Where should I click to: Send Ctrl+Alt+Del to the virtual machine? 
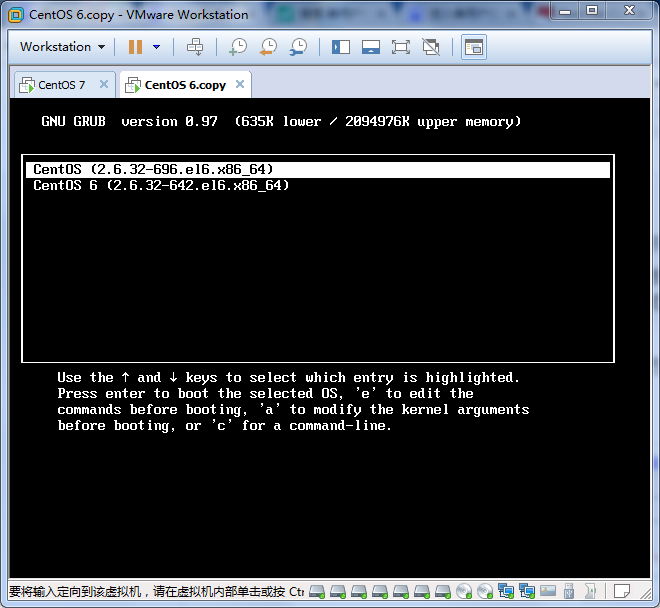[195, 47]
